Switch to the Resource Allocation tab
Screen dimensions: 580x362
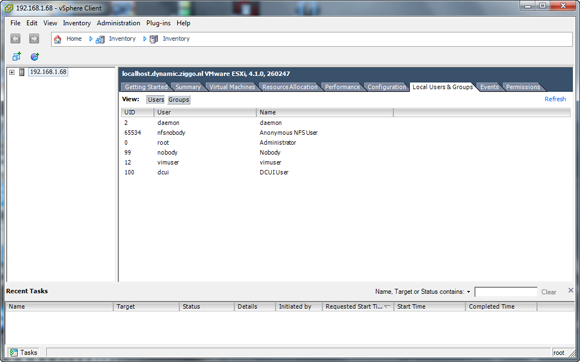pos(290,87)
